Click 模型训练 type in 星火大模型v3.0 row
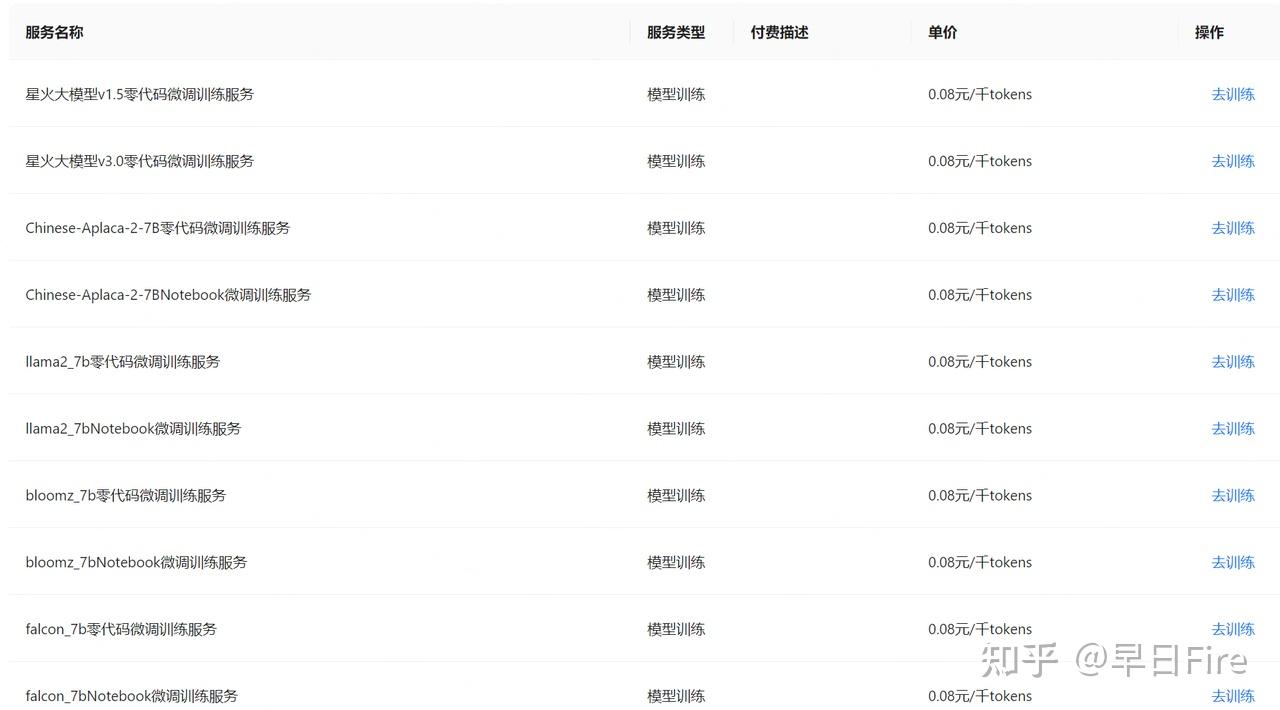Screen dimensions: 1280x710 click(676, 161)
